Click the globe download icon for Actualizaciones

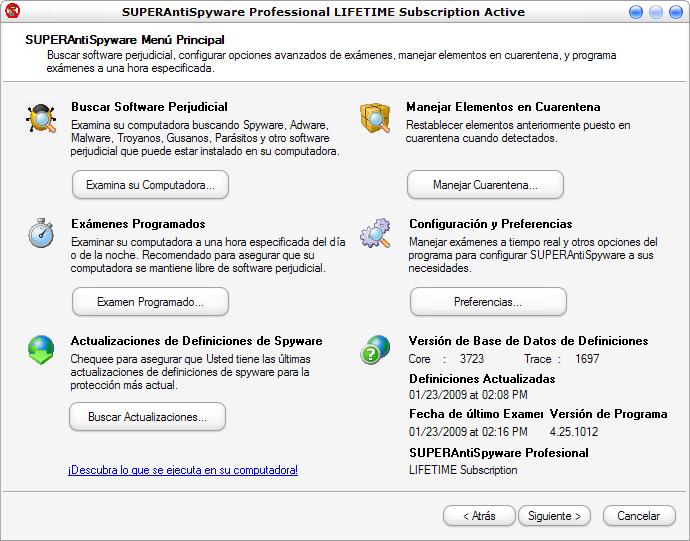pyautogui.click(x=41, y=350)
